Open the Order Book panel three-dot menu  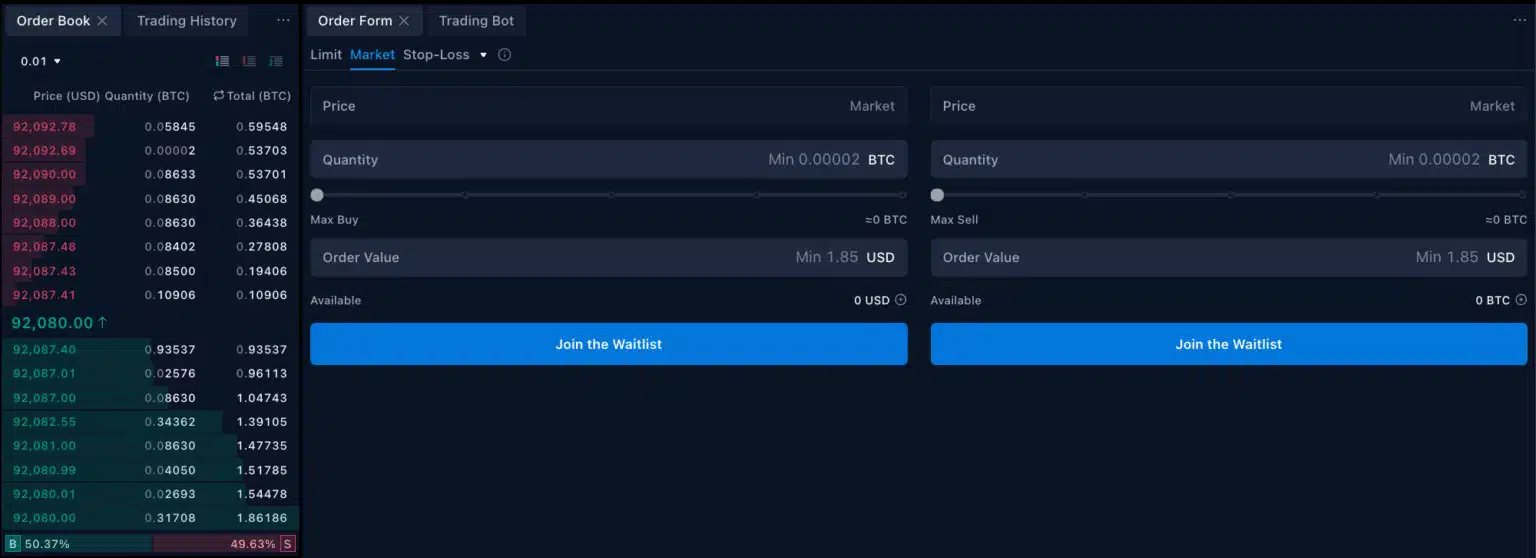[x=283, y=21]
